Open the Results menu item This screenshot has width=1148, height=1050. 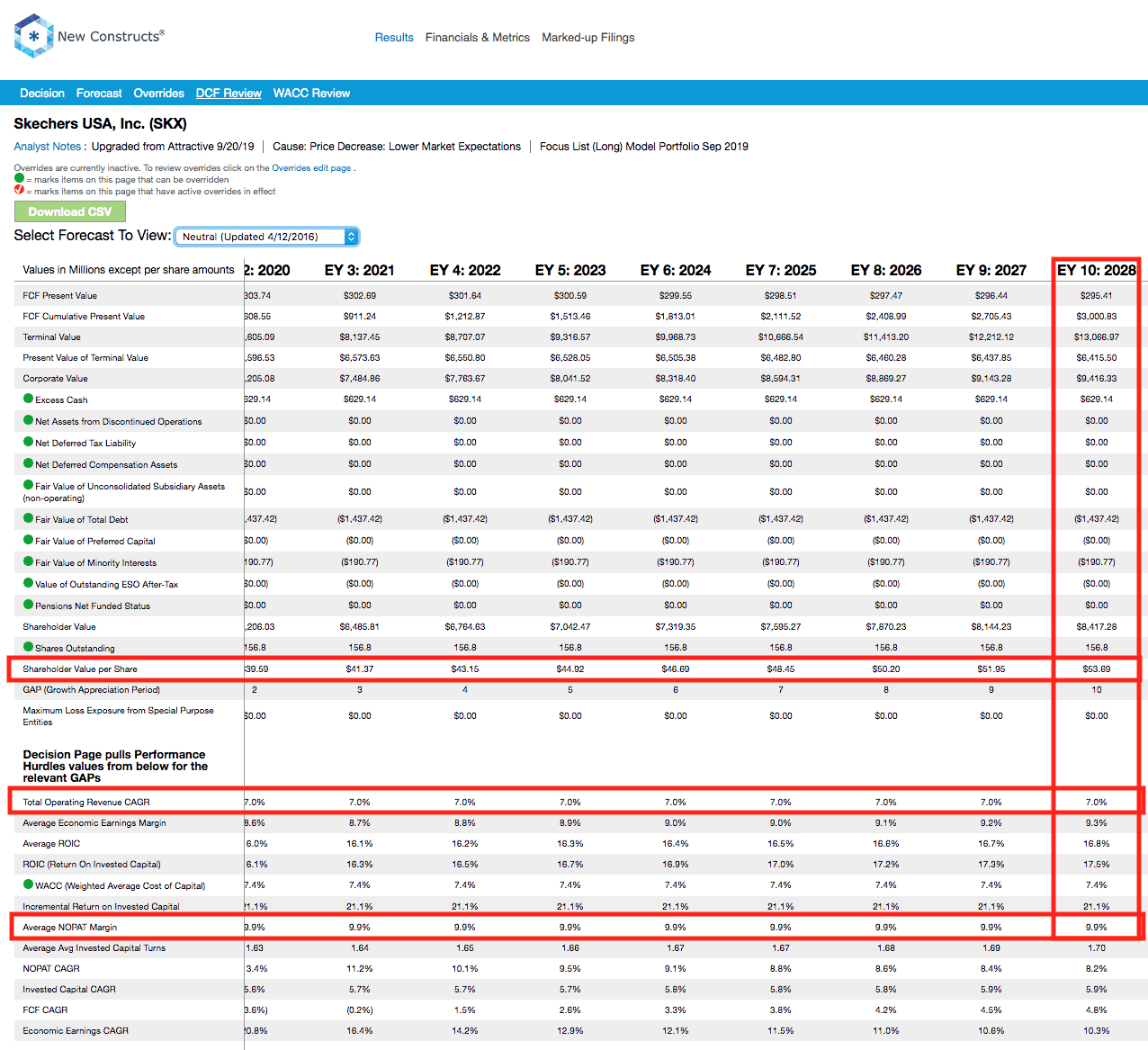coord(394,37)
